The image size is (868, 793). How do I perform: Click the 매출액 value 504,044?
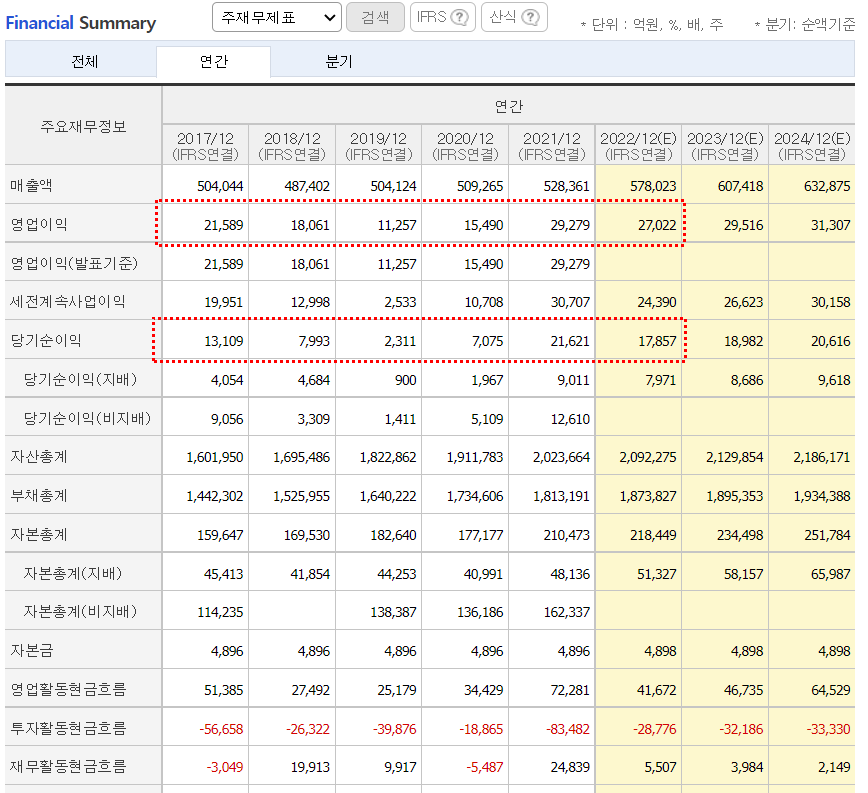coord(220,186)
